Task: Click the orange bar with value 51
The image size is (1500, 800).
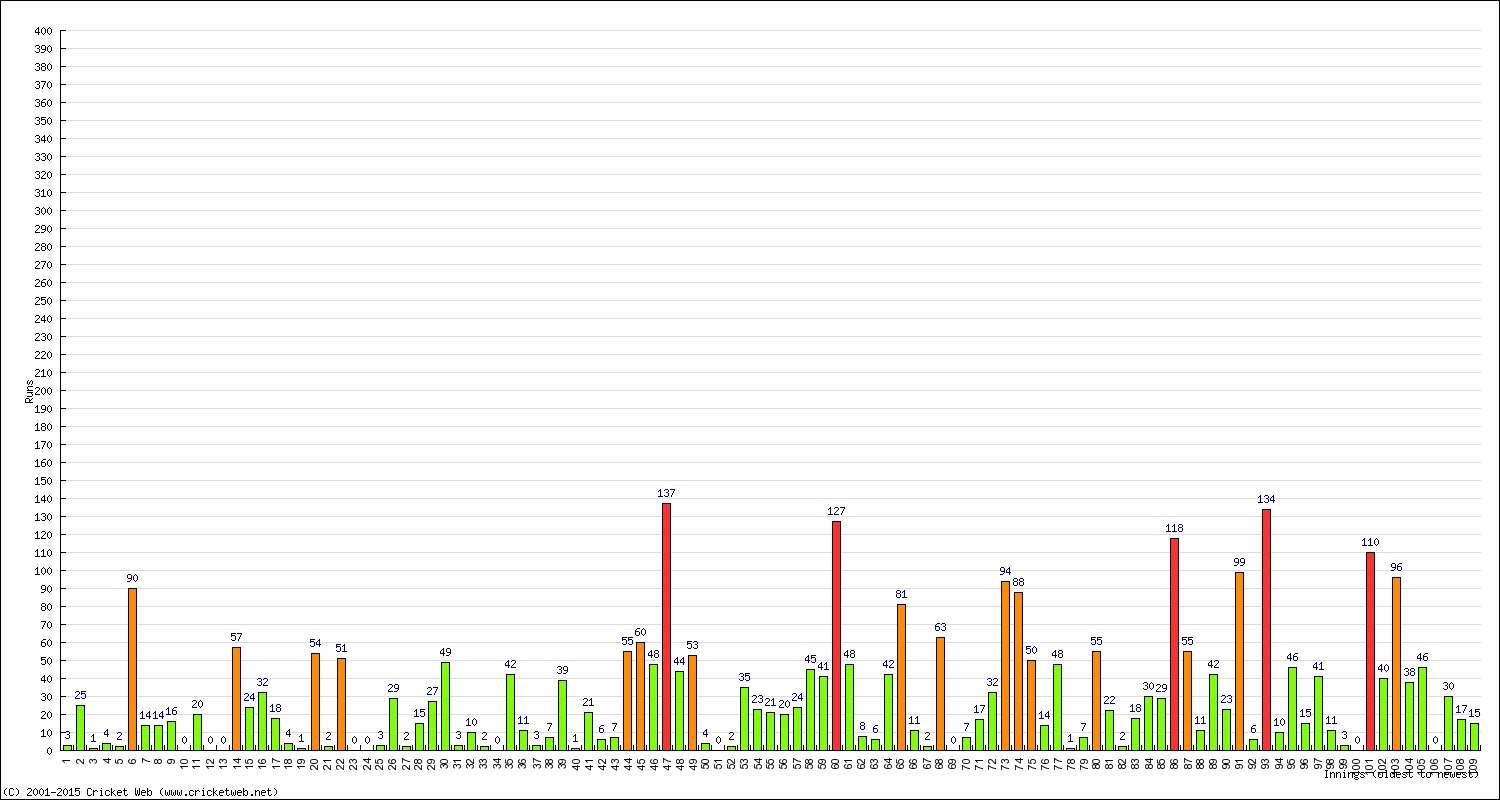Action: (x=341, y=704)
